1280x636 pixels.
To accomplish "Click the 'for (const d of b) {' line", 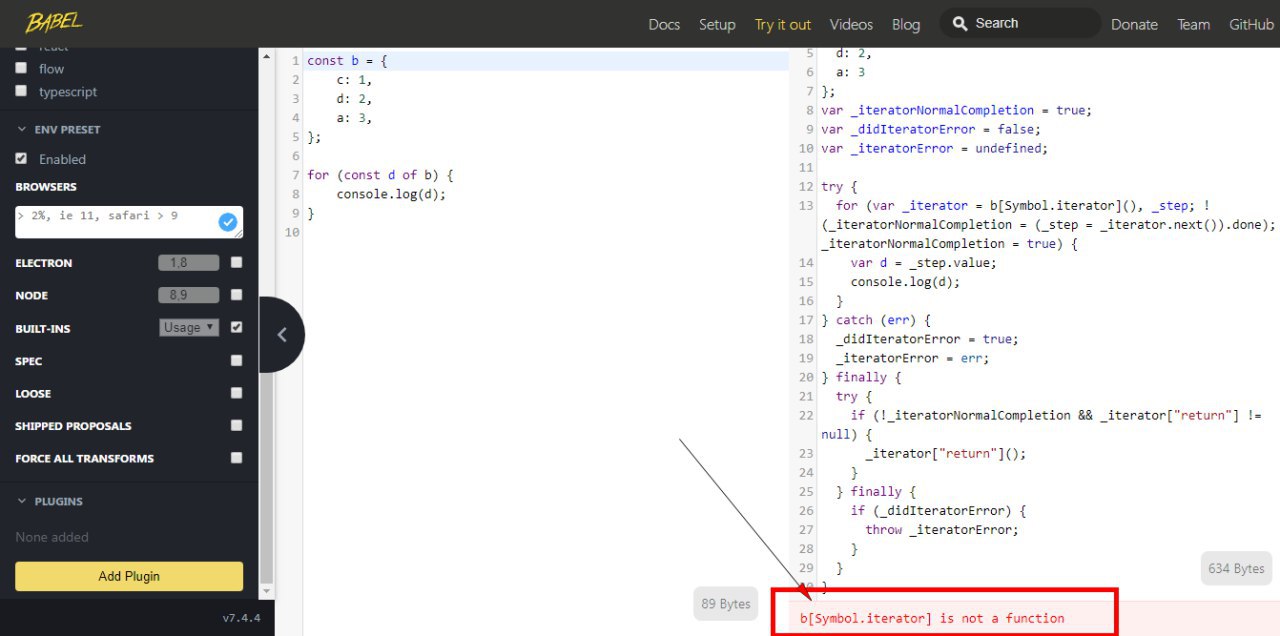I will coord(380,175).
